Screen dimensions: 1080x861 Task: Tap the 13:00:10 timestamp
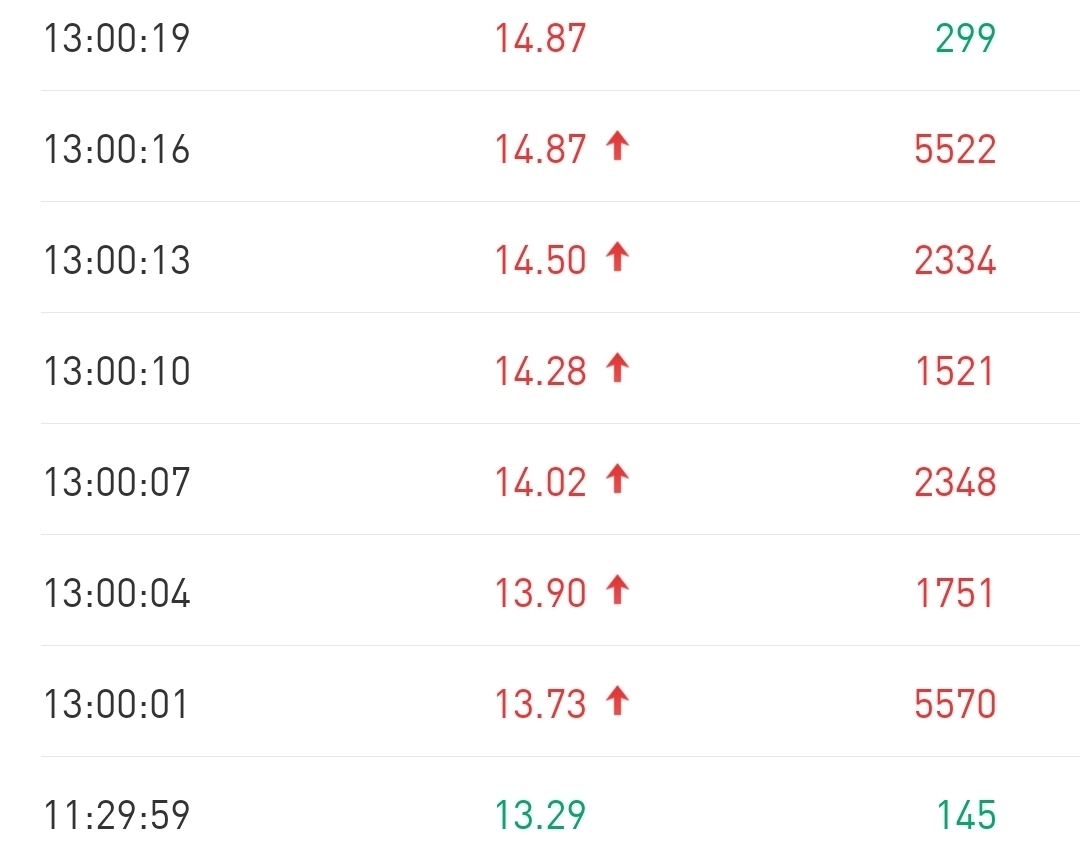[116, 372]
